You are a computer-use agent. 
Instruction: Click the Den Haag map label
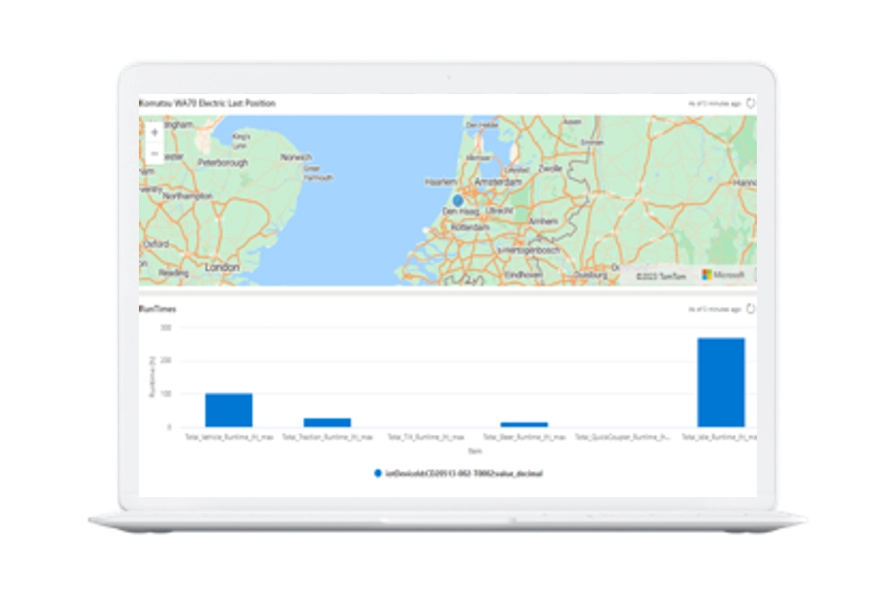461,211
